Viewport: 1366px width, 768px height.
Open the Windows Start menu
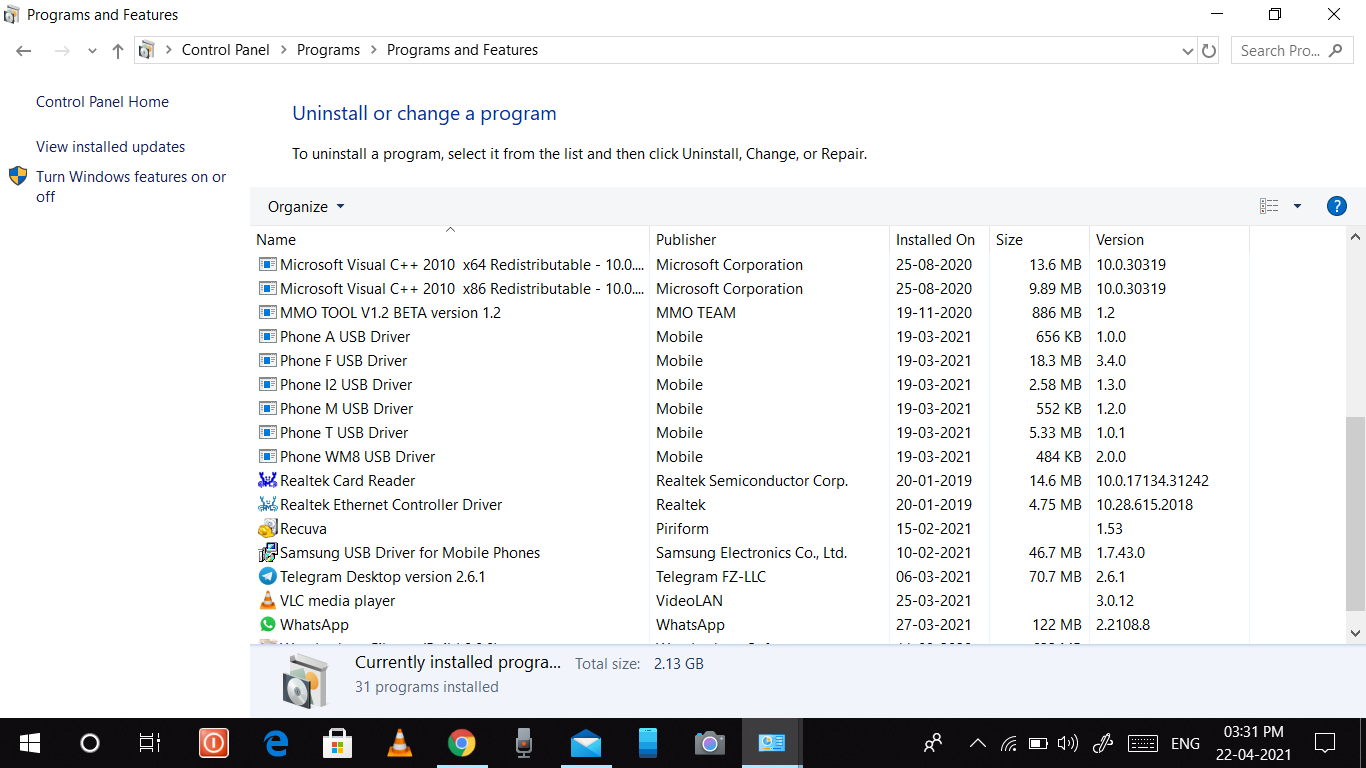coord(30,743)
